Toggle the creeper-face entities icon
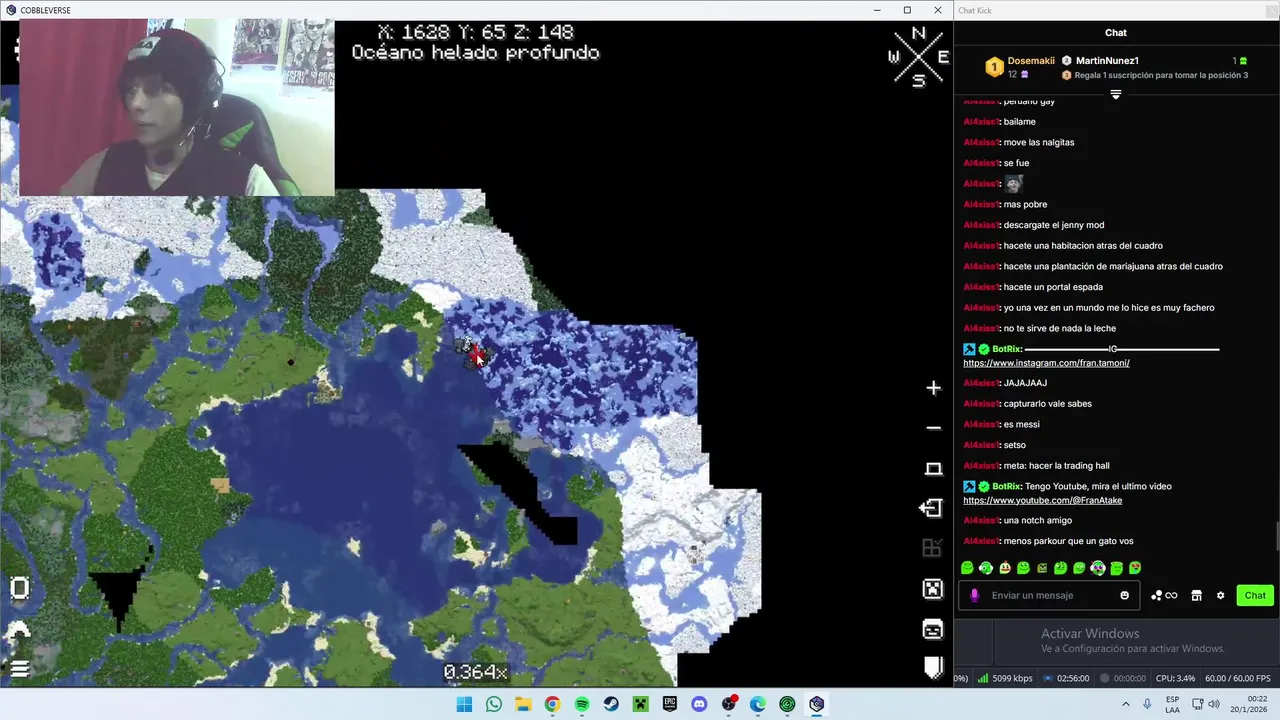Image resolution: width=1280 pixels, height=720 pixels. coord(932,589)
